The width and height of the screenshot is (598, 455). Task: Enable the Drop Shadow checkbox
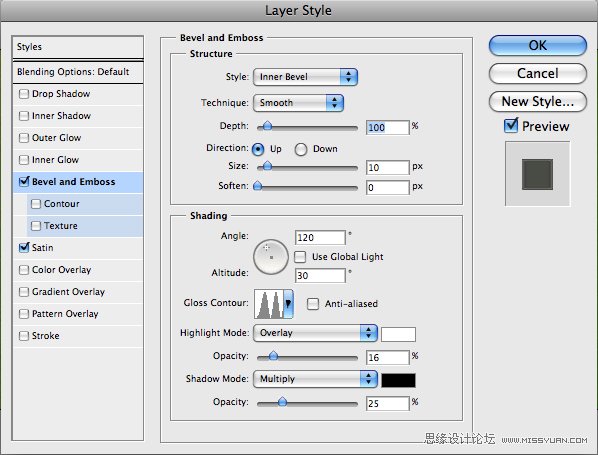tap(24, 94)
